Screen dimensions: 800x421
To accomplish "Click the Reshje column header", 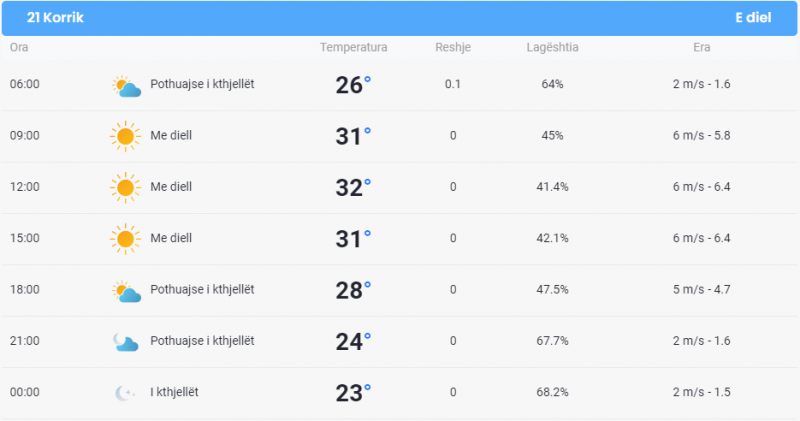I will click(x=453, y=47).
